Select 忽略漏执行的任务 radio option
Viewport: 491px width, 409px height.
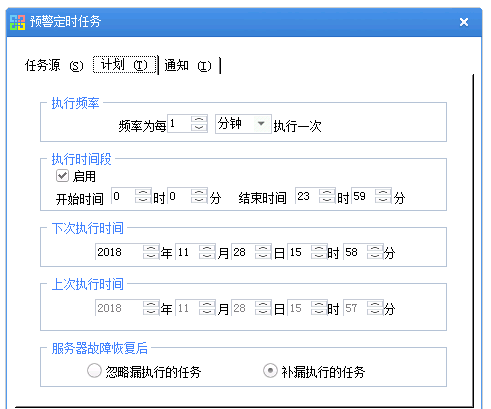[x=94, y=371]
